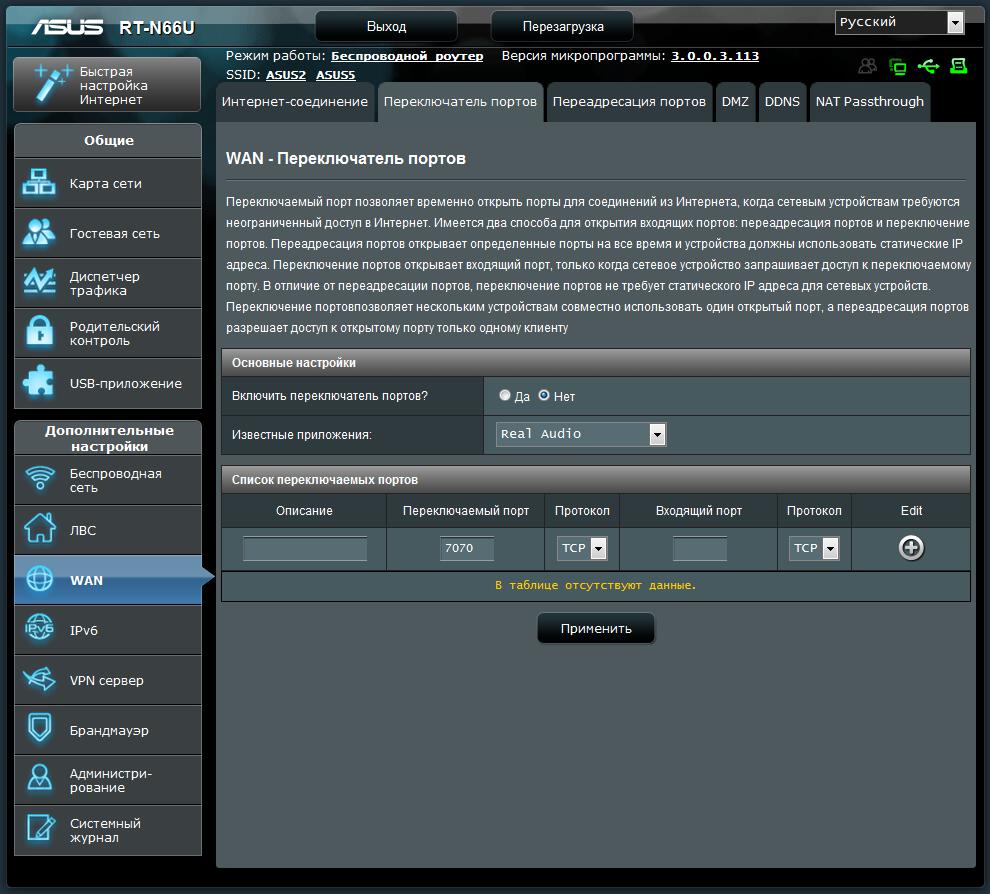Click Быстрая настройка Интернет label
This screenshot has height=894, width=990.
[x=114, y=85]
